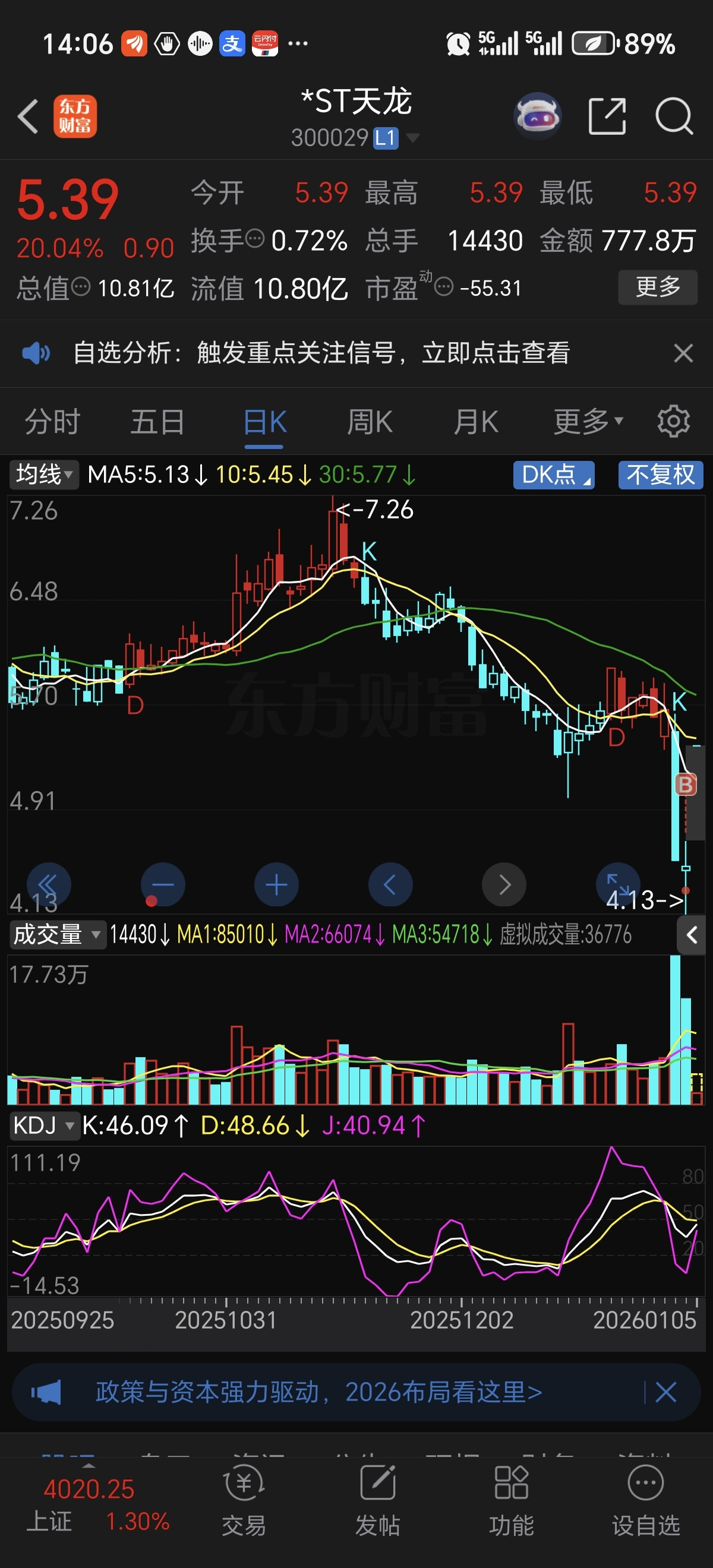Tap info icon next to 换手
The height and width of the screenshot is (1568, 713).
click(x=254, y=238)
